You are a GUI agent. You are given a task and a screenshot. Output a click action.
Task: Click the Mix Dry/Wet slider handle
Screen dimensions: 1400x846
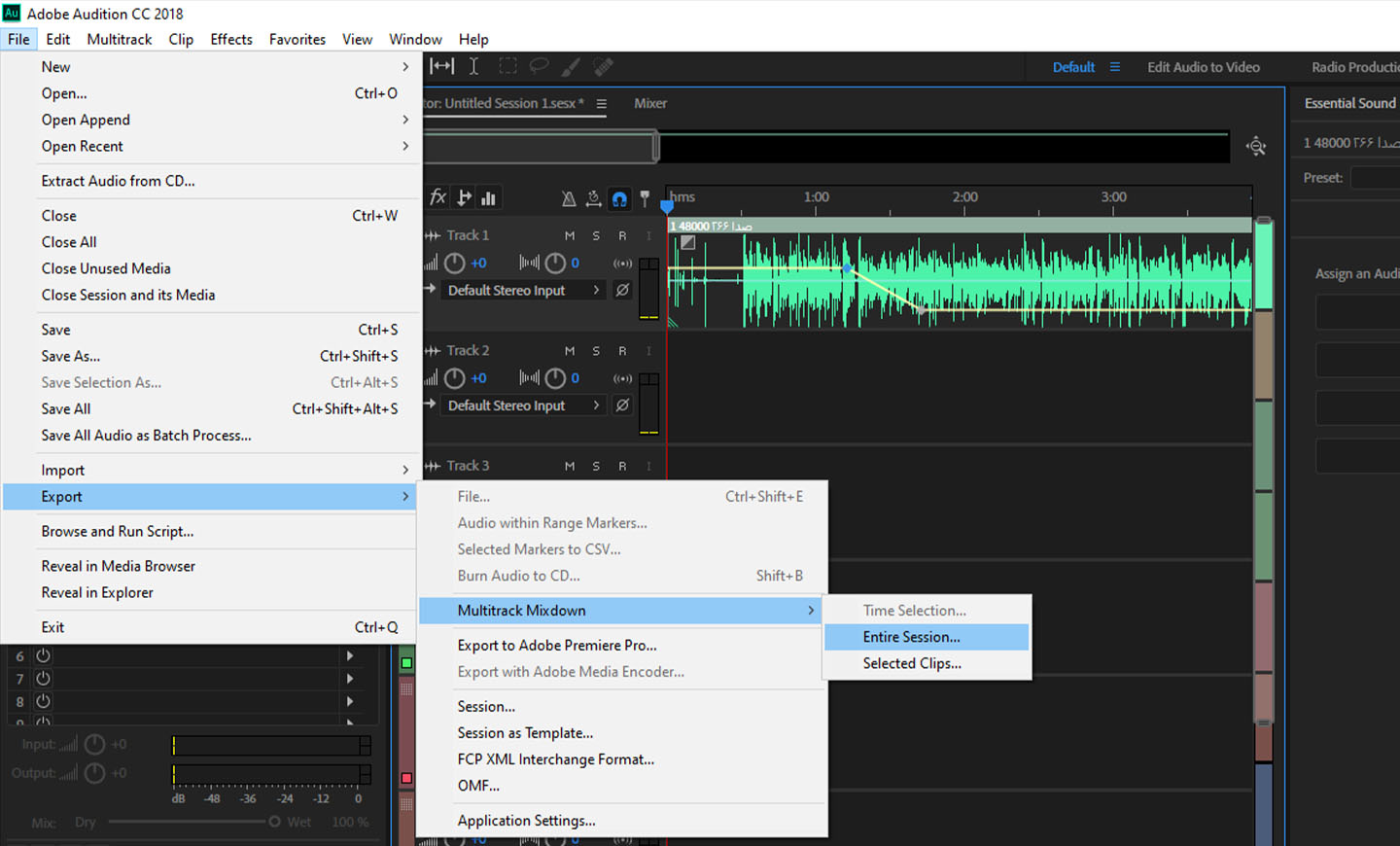point(274,822)
